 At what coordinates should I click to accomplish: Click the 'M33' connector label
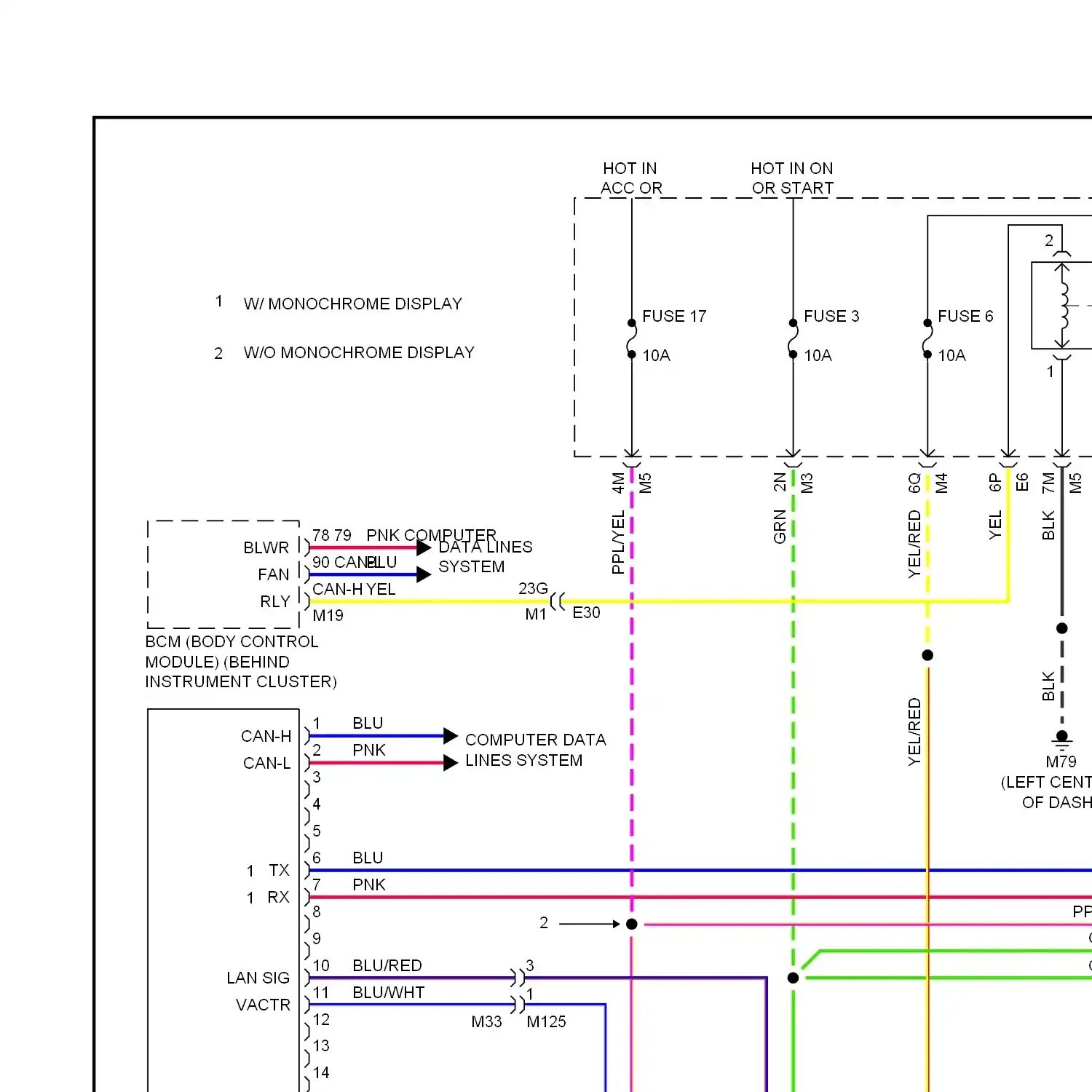486,1022
